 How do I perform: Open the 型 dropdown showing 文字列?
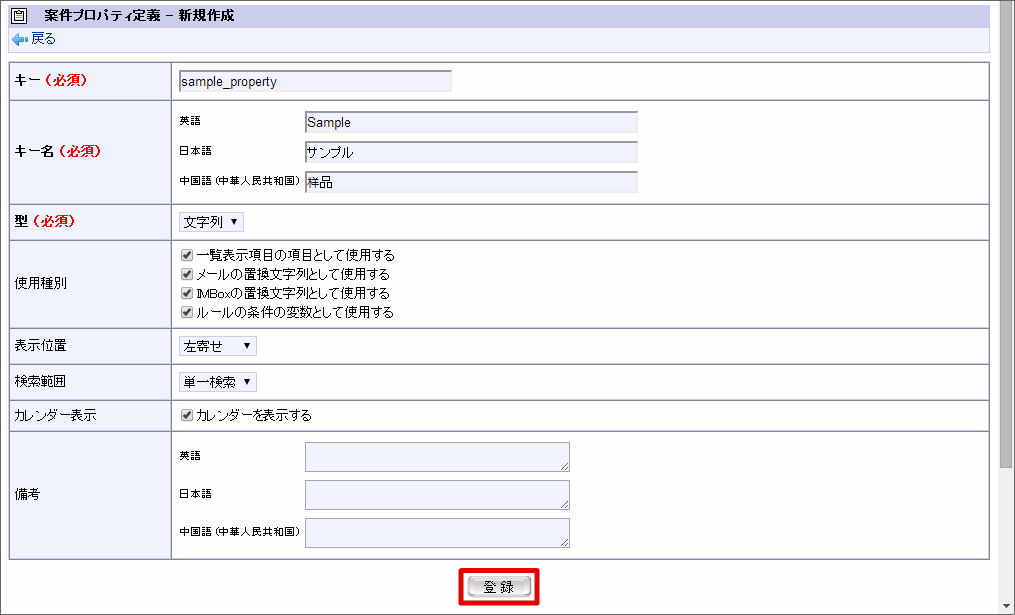[x=211, y=222]
